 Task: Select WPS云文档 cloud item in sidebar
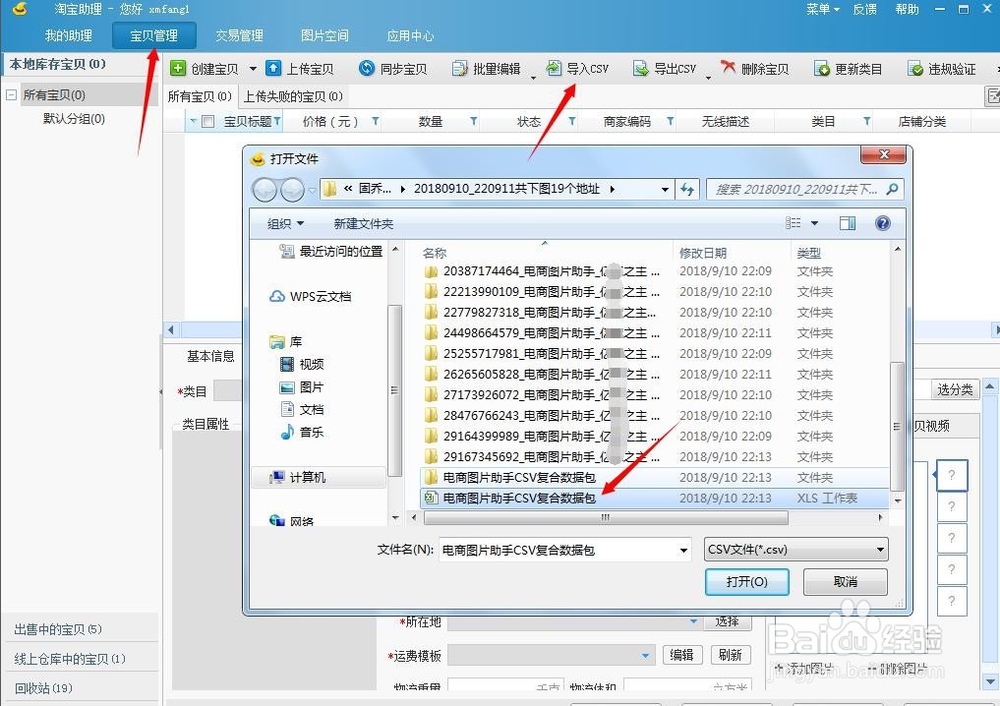(310, 297)
